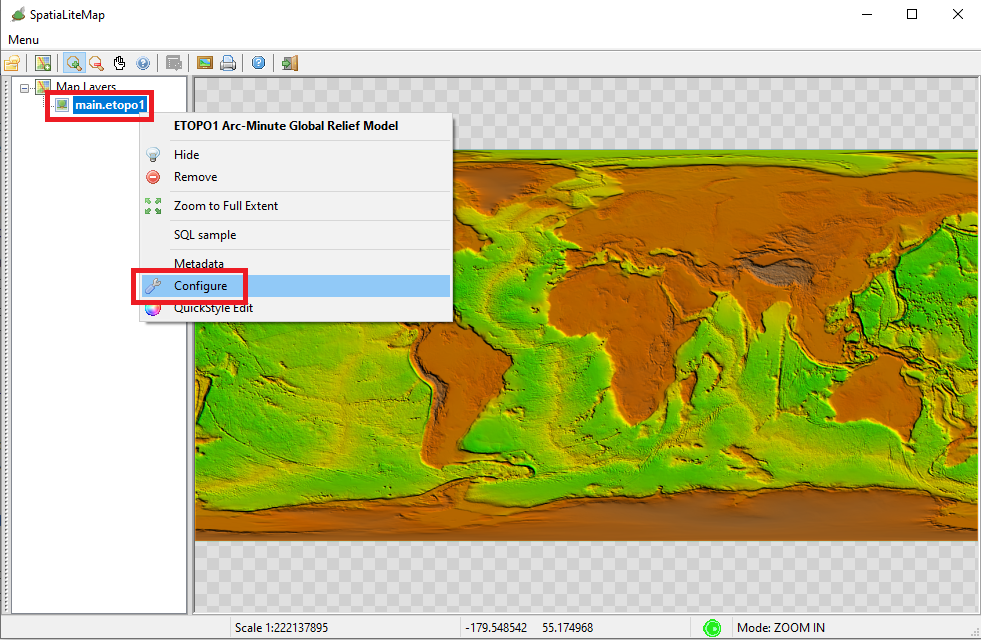The height and width of the screenshot is (640, 981).
Task: Click the identify question-mark tool beside hand
Action: (143, 63)
